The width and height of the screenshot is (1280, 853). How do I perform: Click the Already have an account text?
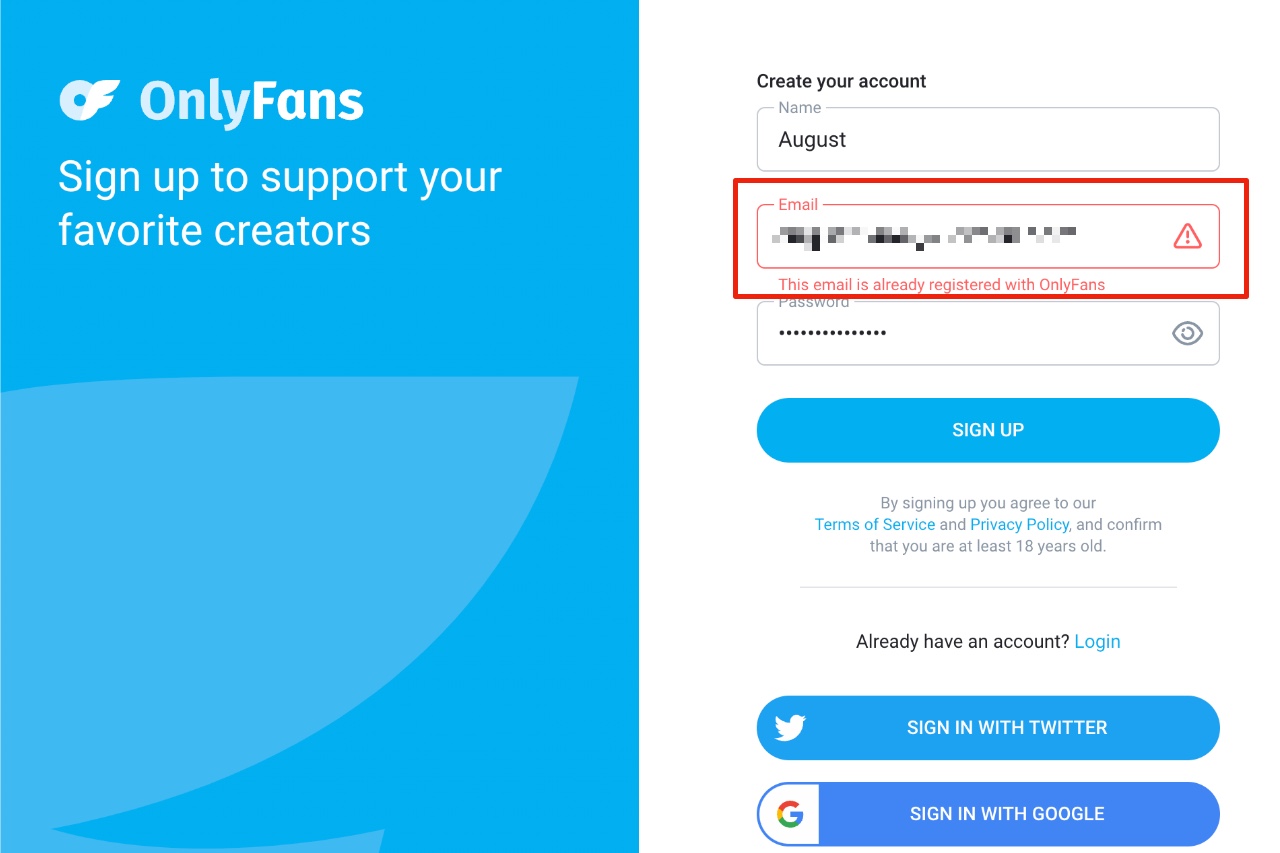click(963, 641)
